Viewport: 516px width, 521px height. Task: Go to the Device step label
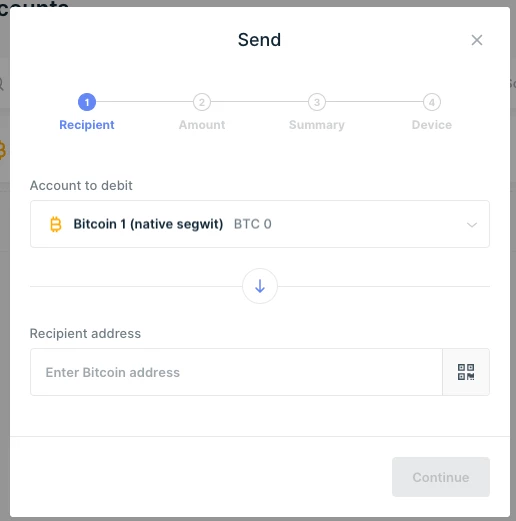coord(432,125)
